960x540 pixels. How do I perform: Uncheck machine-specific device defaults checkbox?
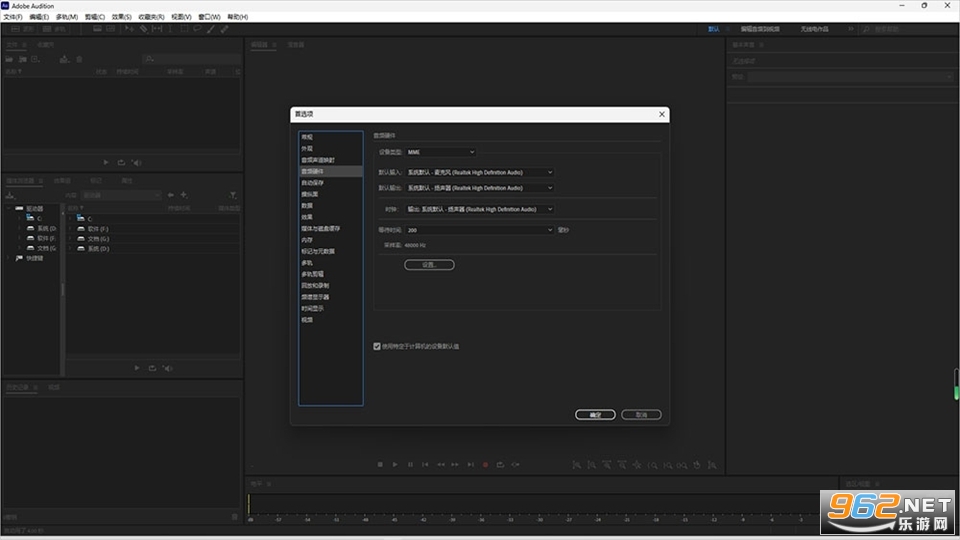(377, 347)
